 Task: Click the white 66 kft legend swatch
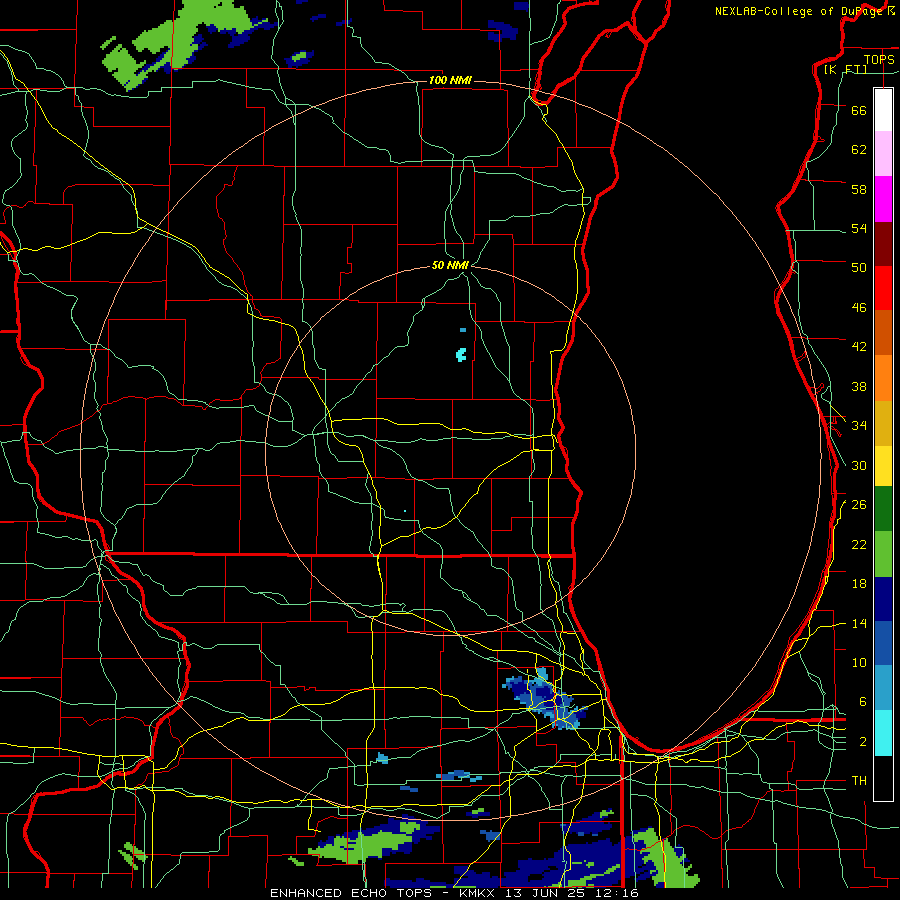pyautogui.click(x=883, y=110)
